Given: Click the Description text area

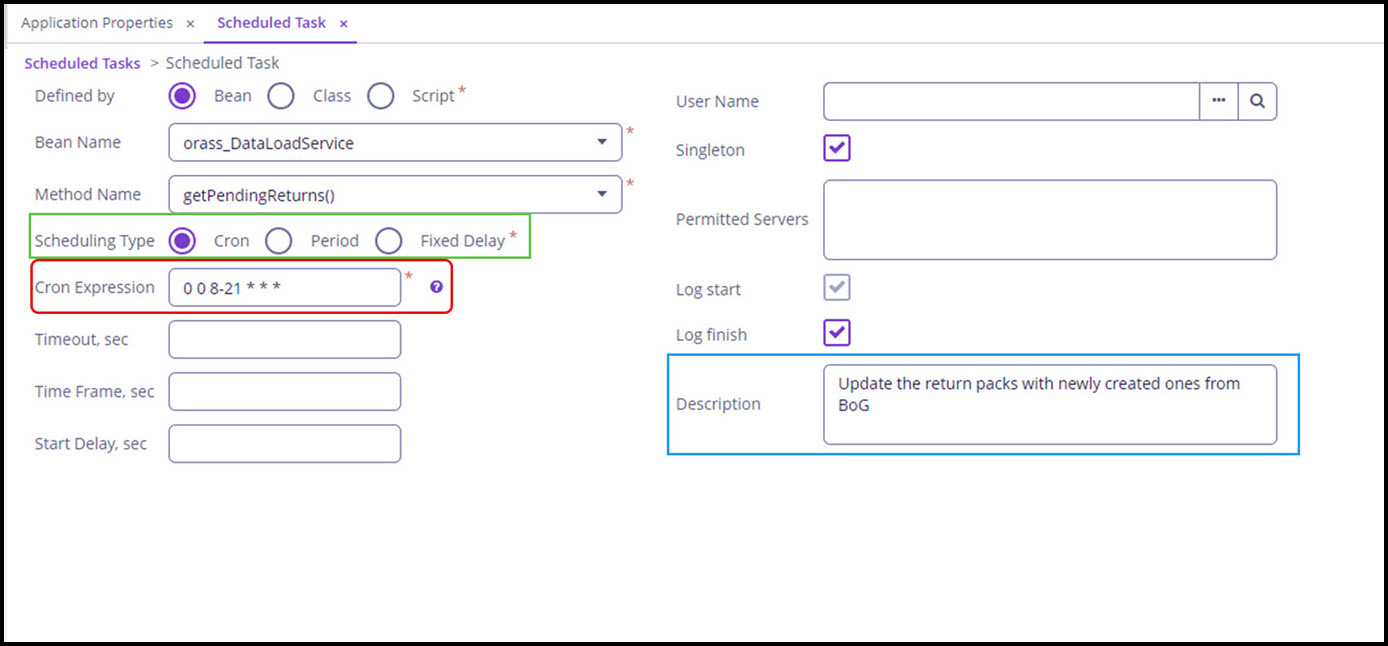Looking at the screenshot, I should (x=1048, y=404).
